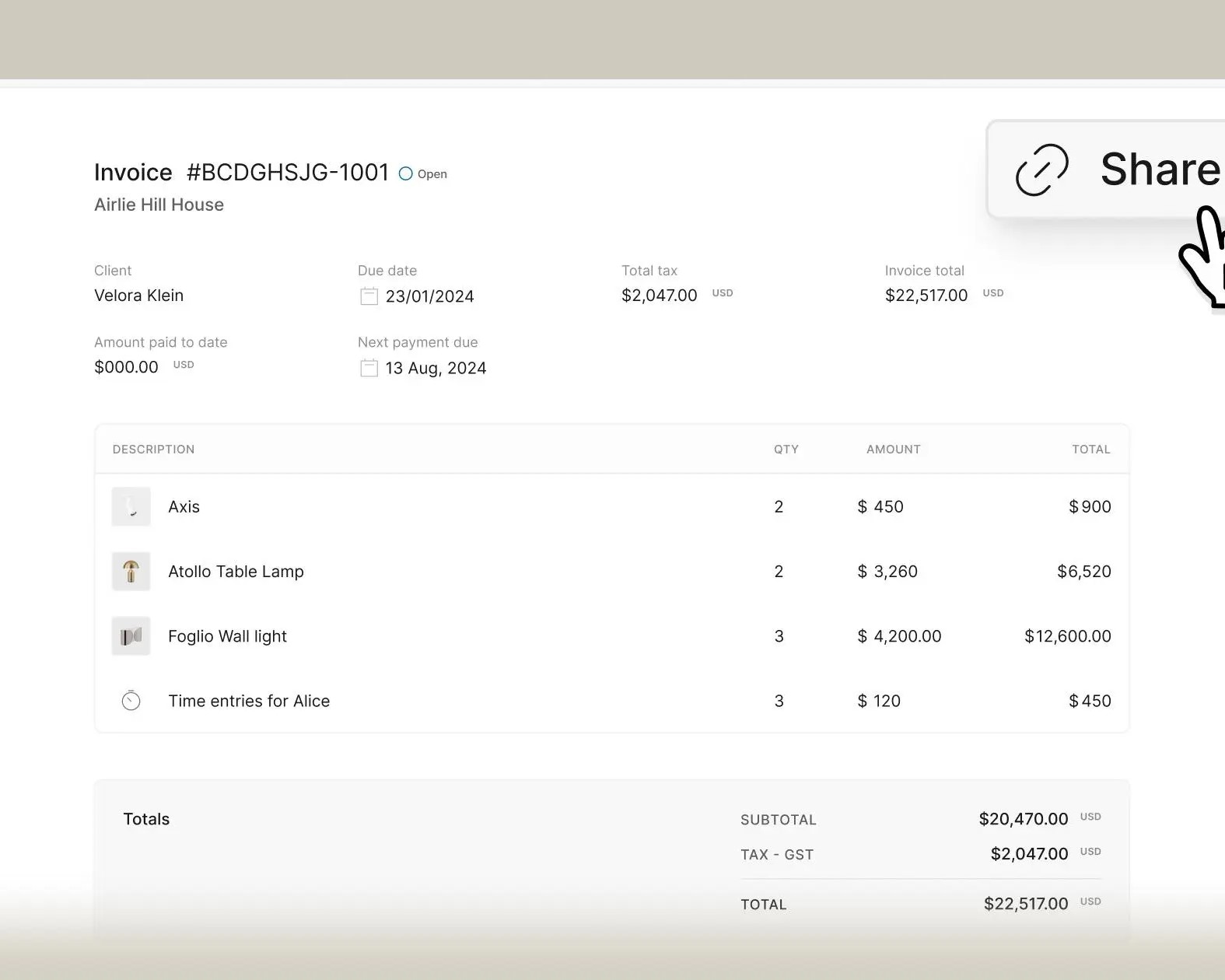Click the AMOUNT column header
The height and width of the screenshot is (980, 1225).
(x=893, y=450)
